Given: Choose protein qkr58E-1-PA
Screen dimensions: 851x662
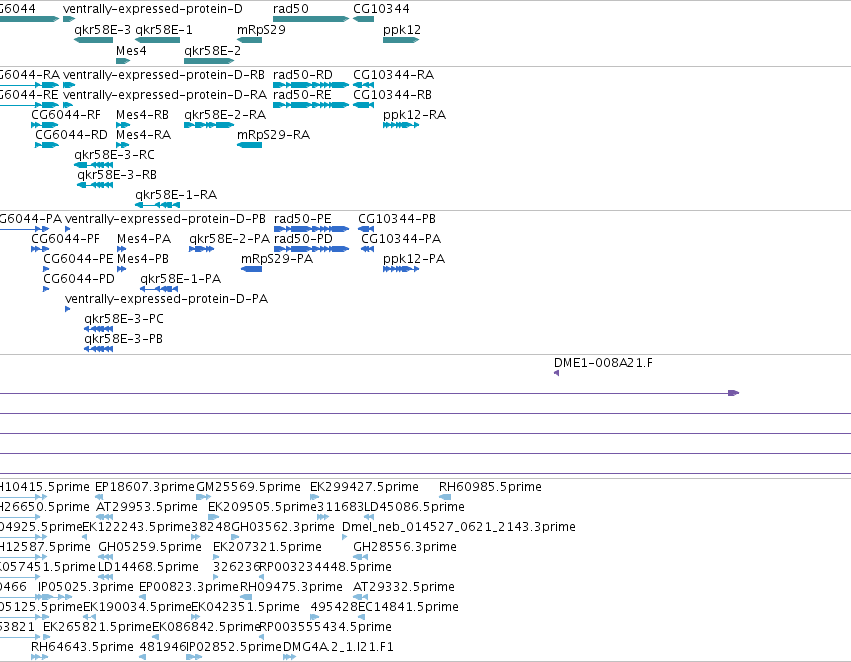Looking at the screenshot, I should pyautogui.click(x=181, y=279).
